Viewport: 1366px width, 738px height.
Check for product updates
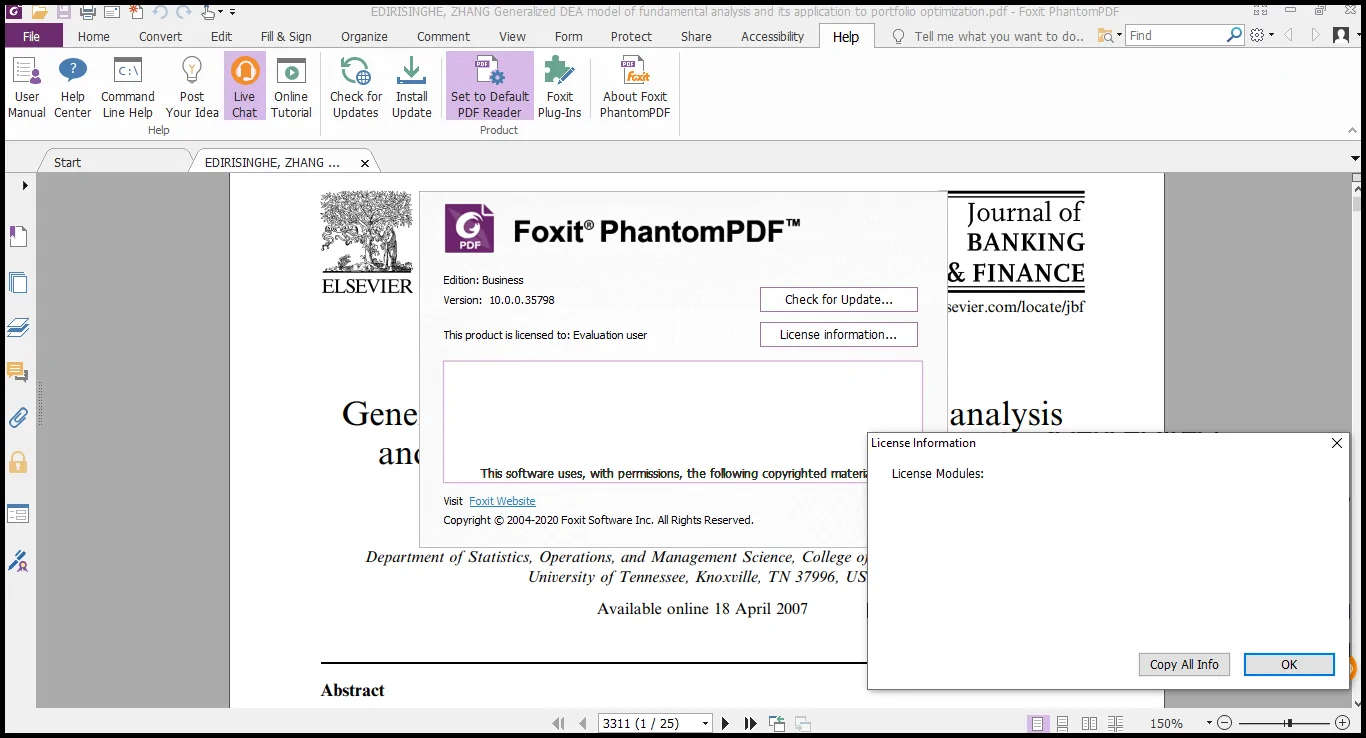coord(355,86)
